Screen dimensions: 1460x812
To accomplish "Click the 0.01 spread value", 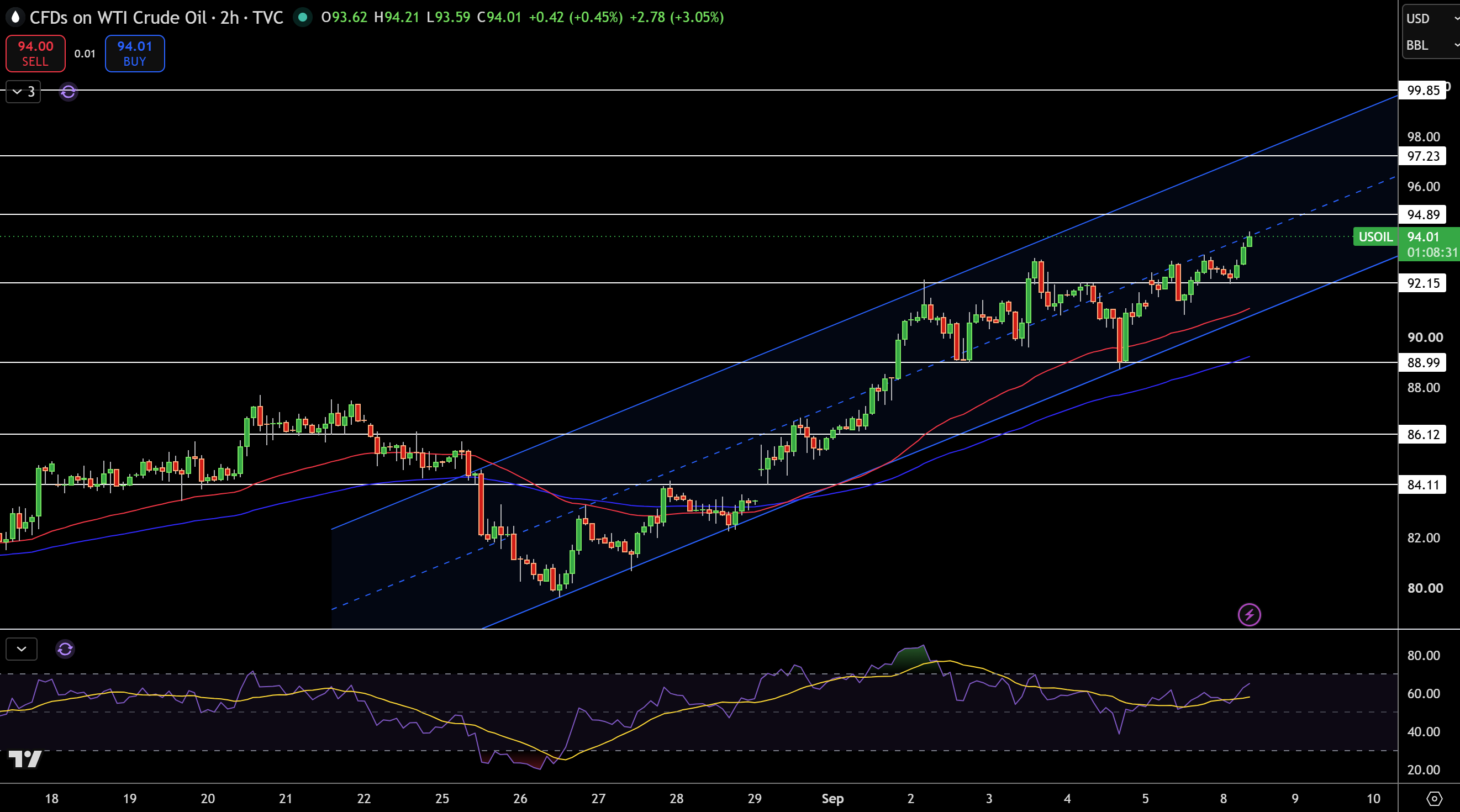I will tap(85, 54).
